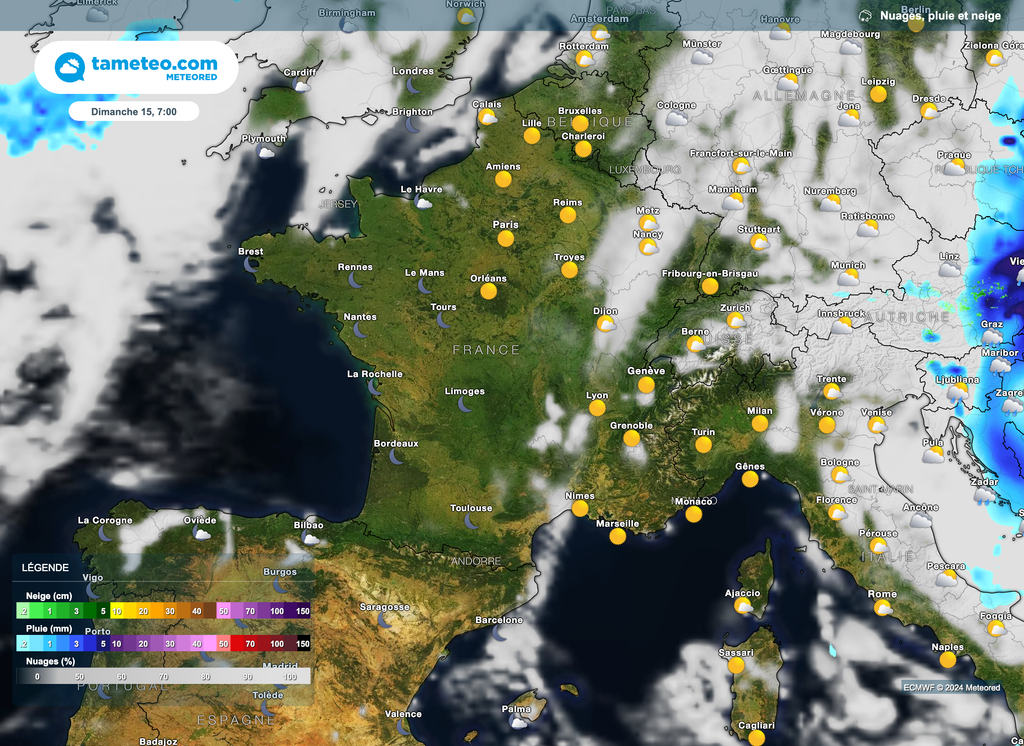Select the sun icon at Marseille
Image resolution: width=1024 pixels, height=746 pixels.
coord(618,537)
